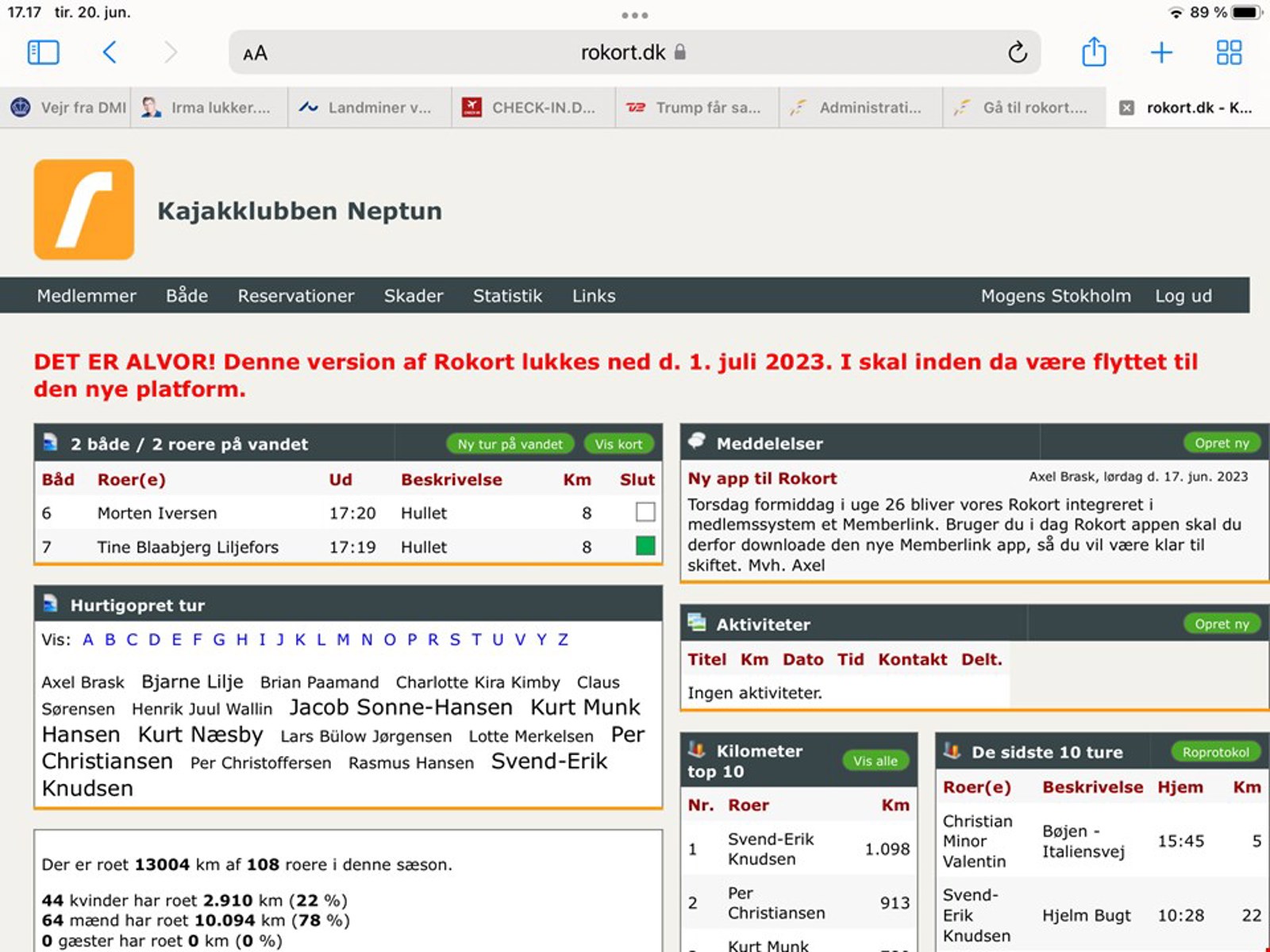Open Skader menu
Screen dimensions: 1270x952
point(414,296)
